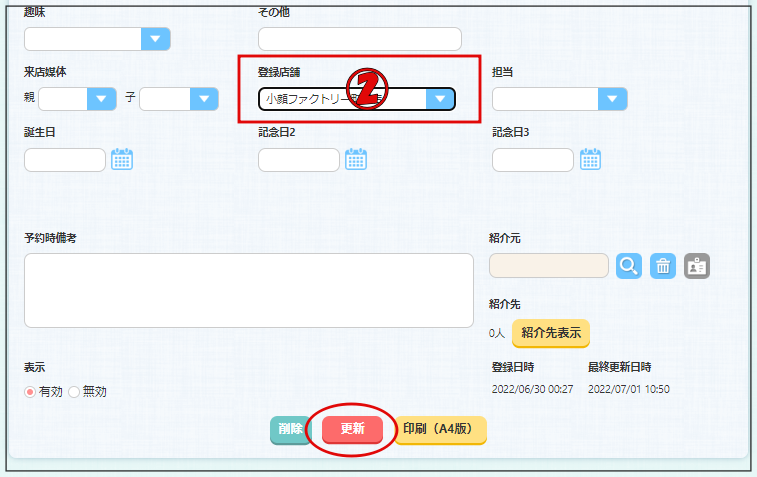Expand the 趣味 dropdown
This screenshot has width=757, height=477.
[x=155, y=39]
